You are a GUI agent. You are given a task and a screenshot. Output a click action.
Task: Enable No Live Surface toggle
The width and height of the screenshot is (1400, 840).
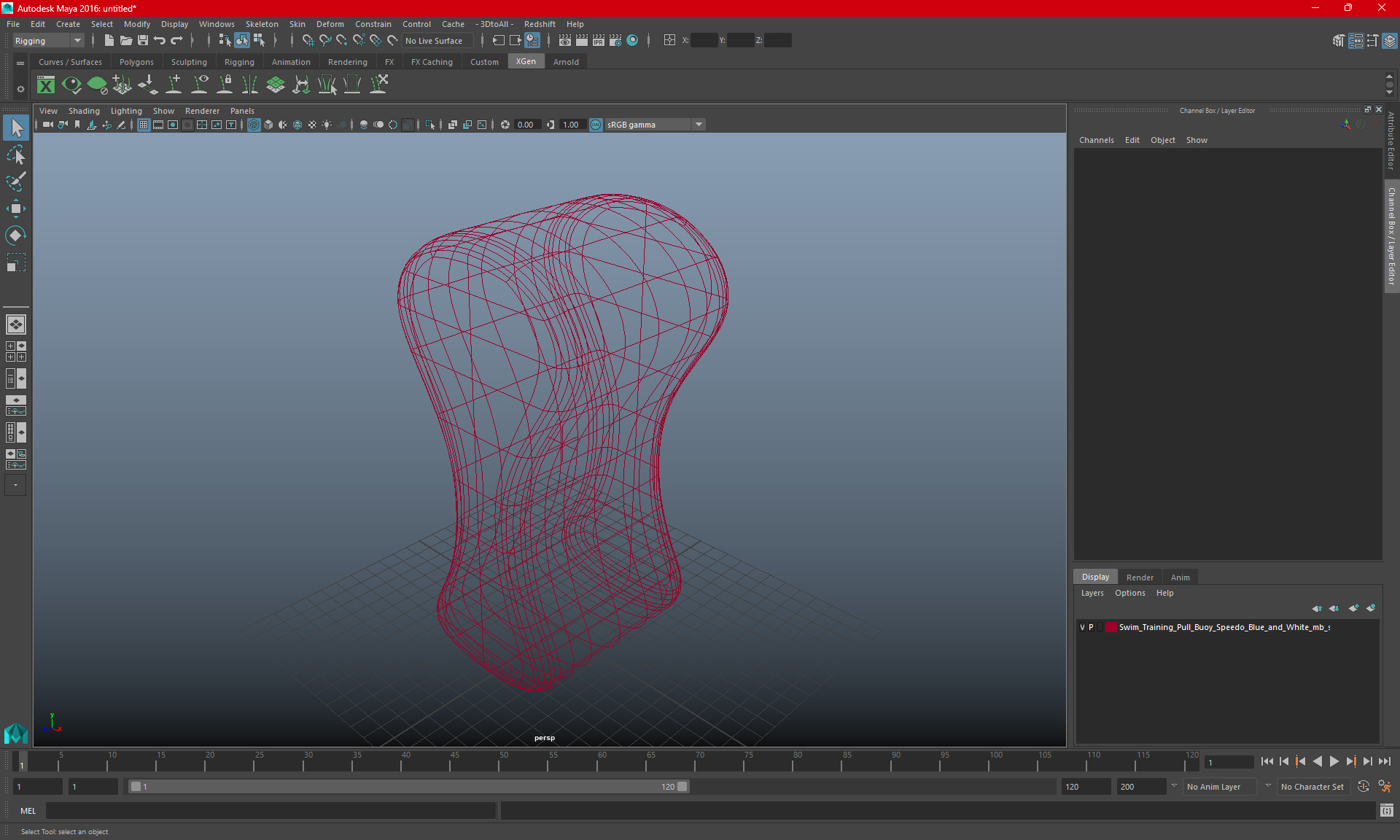point(433,41)
